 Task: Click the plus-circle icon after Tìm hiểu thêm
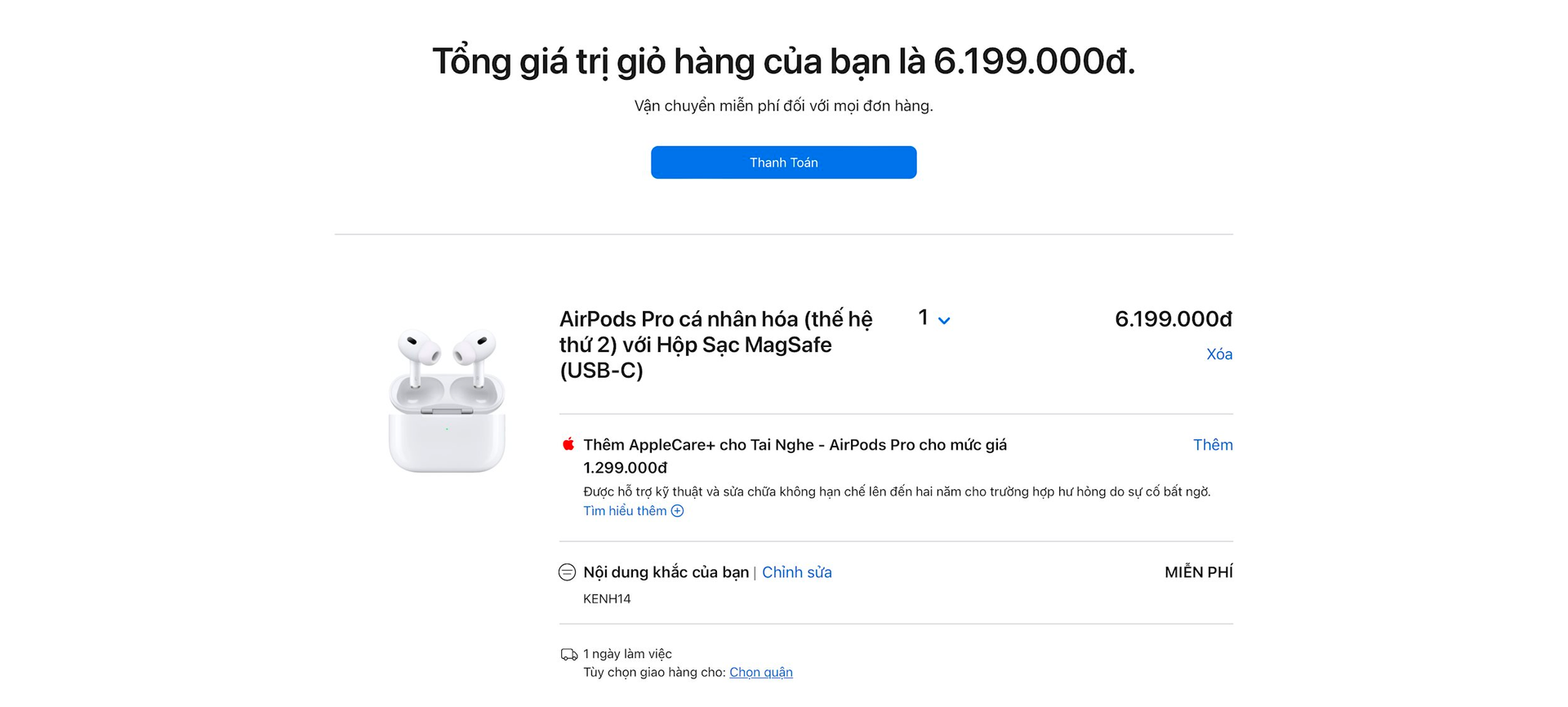pos(678,510)
